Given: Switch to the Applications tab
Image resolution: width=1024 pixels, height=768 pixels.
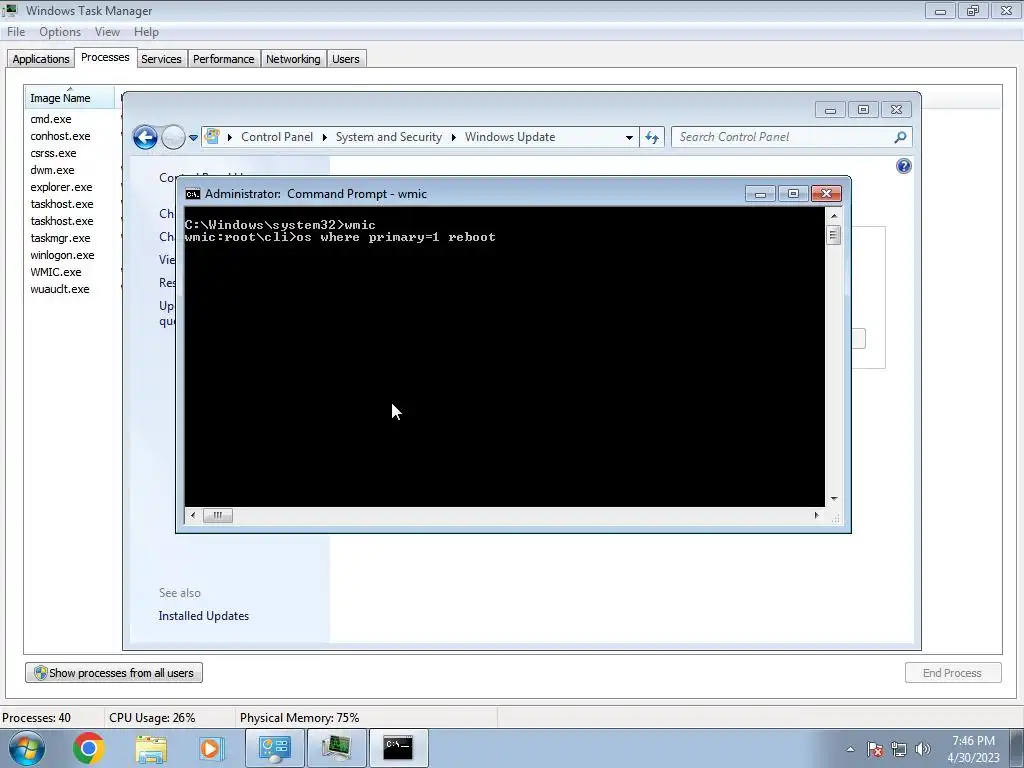Looking at the screenshot, I should [x=40, y=59].
